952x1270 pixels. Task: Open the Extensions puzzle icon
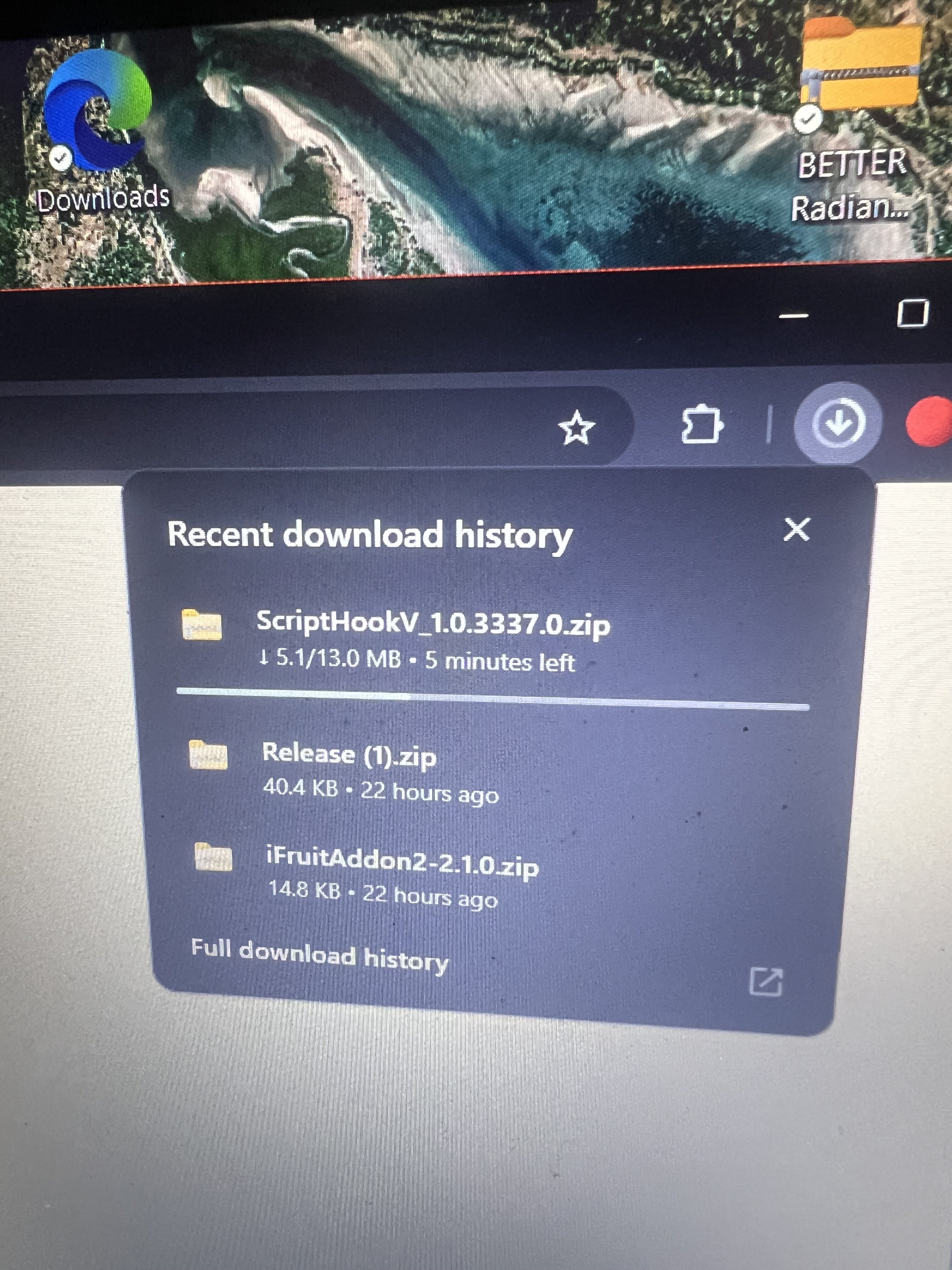click(x=702, y=426)
